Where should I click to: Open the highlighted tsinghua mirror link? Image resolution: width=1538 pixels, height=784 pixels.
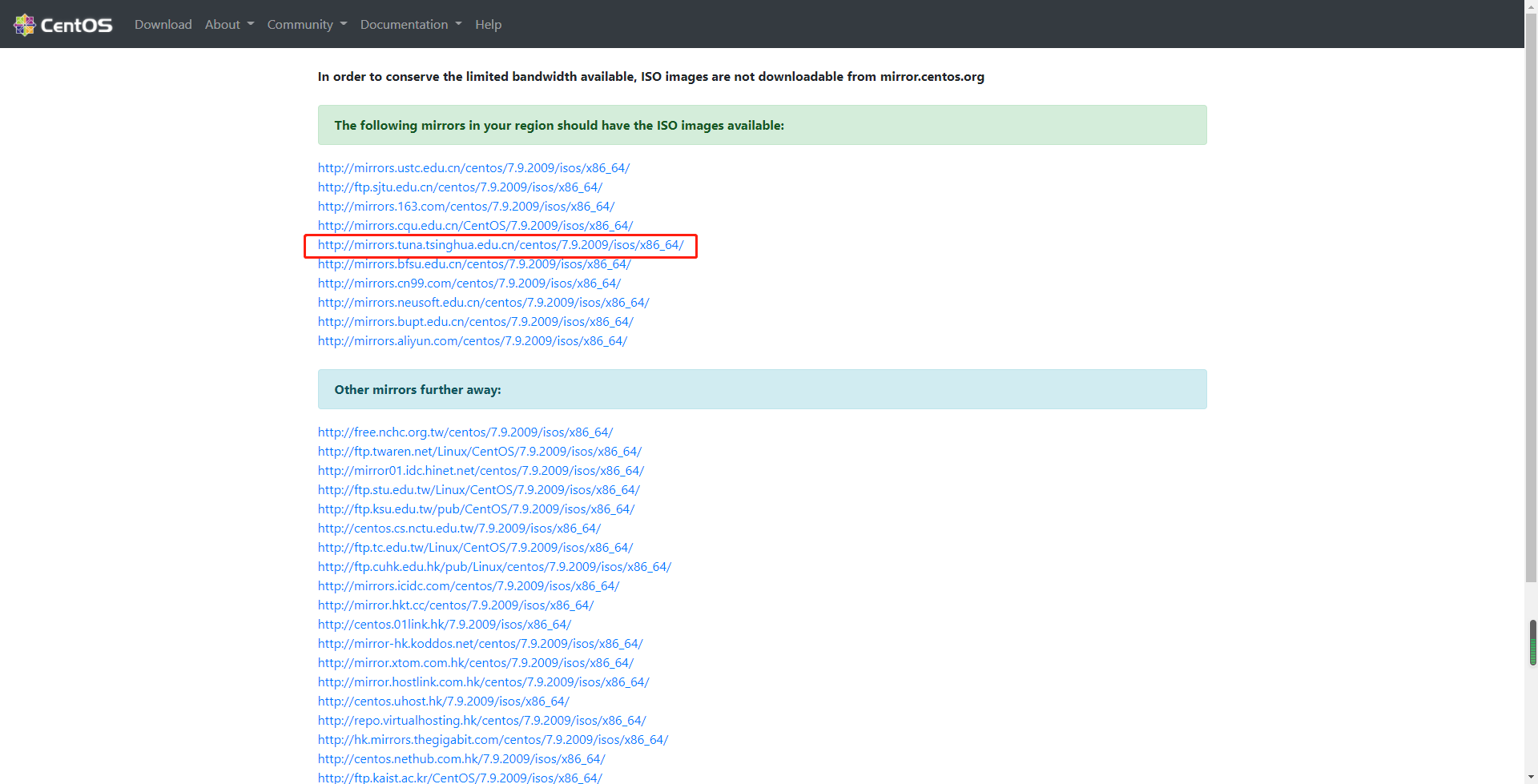(x=500, y=245)
